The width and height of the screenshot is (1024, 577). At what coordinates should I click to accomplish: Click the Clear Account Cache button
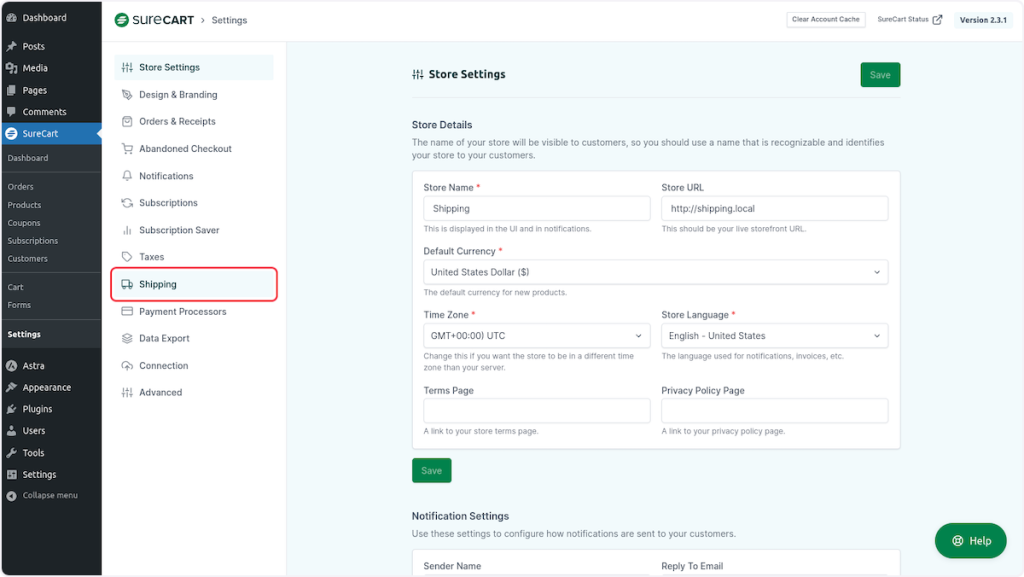[825, 19]
